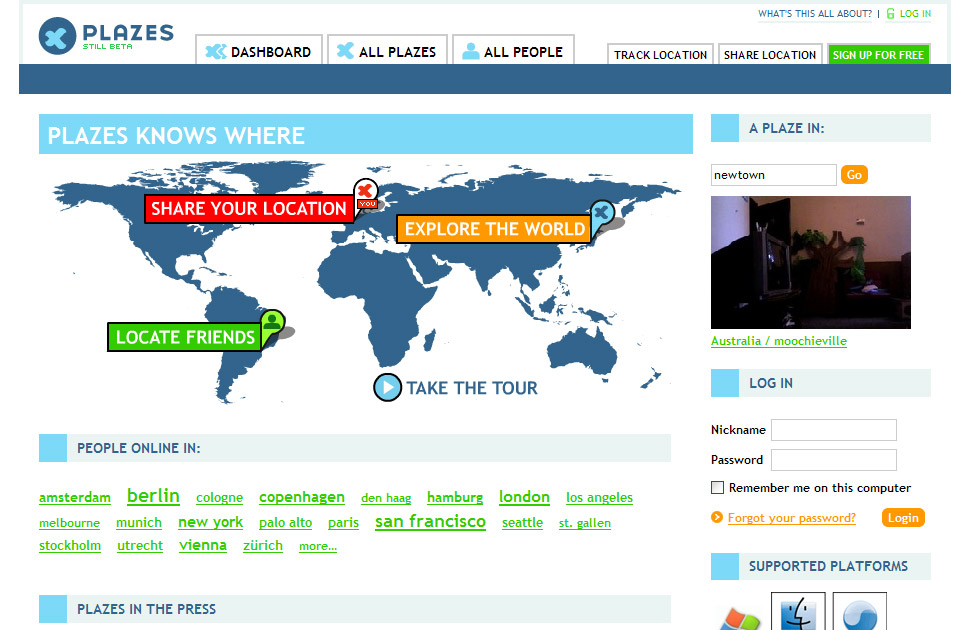
Task: Click the red 'You' map pin marker
Action: pyautogui.click(x=366, y=195)
